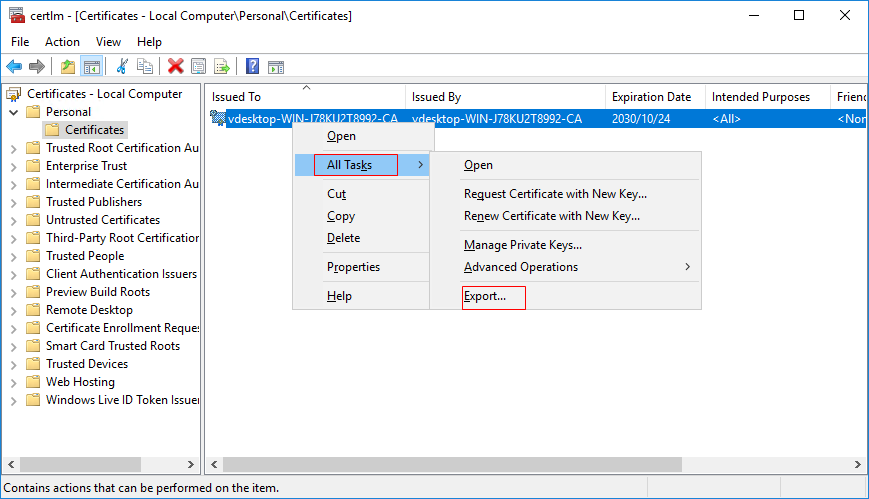Click the left pane horizontal scrollbar
The image size is (869, 499).
[100, 466]
